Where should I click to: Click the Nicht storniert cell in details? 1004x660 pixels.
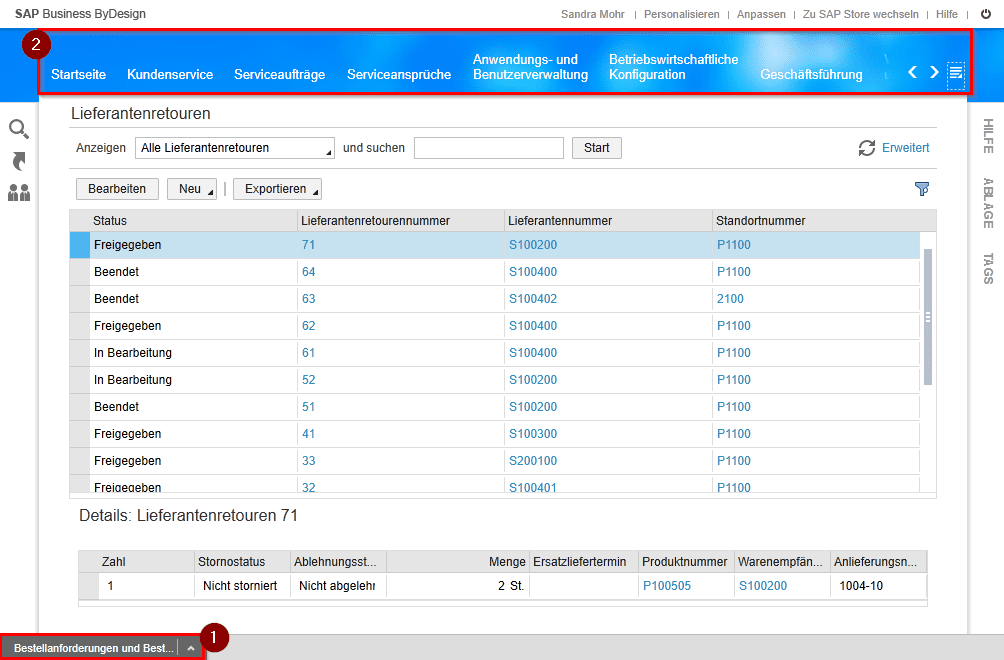[242, 586]
